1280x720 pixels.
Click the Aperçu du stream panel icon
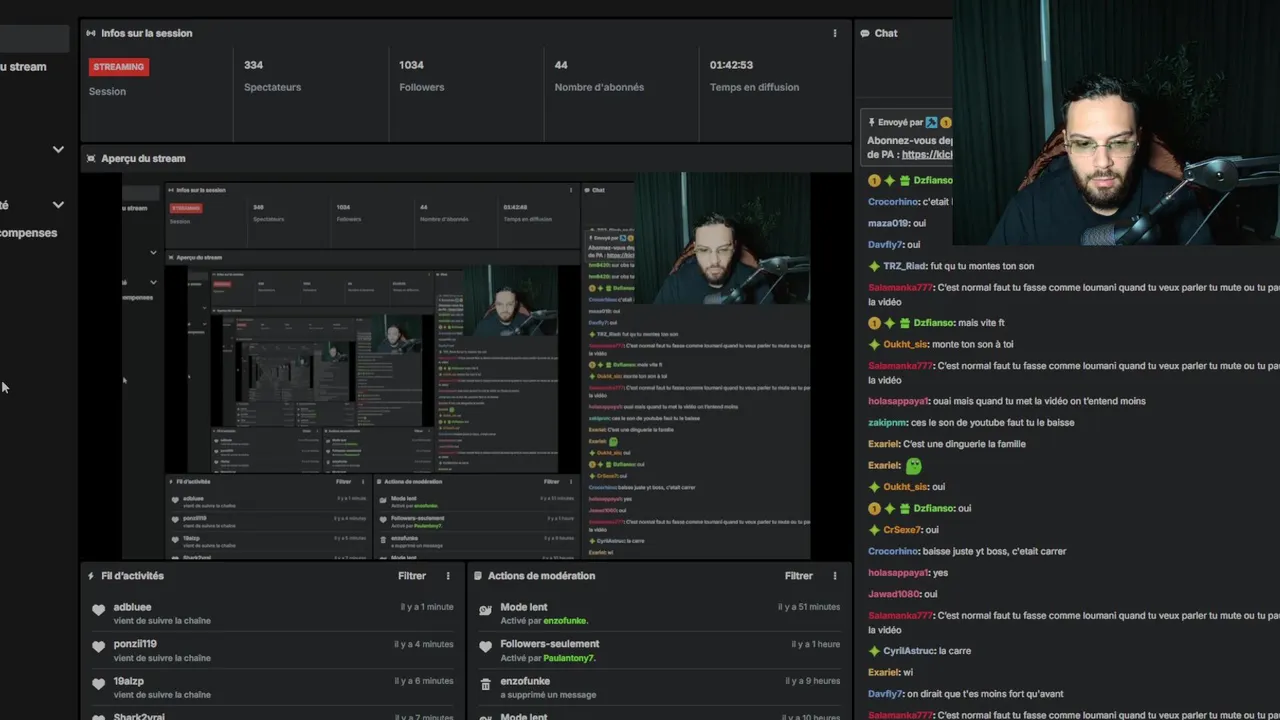pyautogui.click(x=91, y=158)
